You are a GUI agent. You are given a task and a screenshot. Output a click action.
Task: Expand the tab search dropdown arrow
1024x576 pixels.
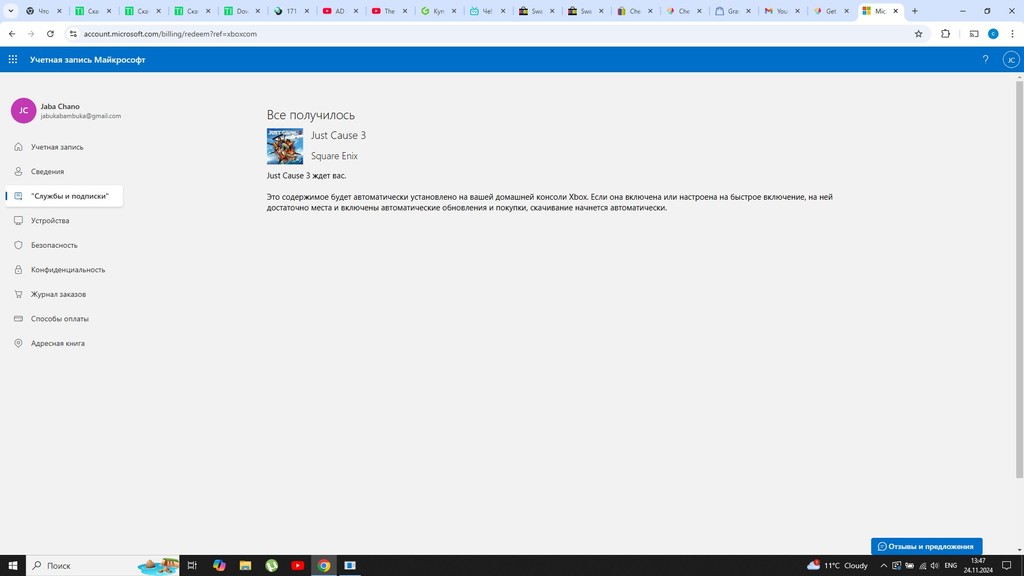[x=10, y=11]
